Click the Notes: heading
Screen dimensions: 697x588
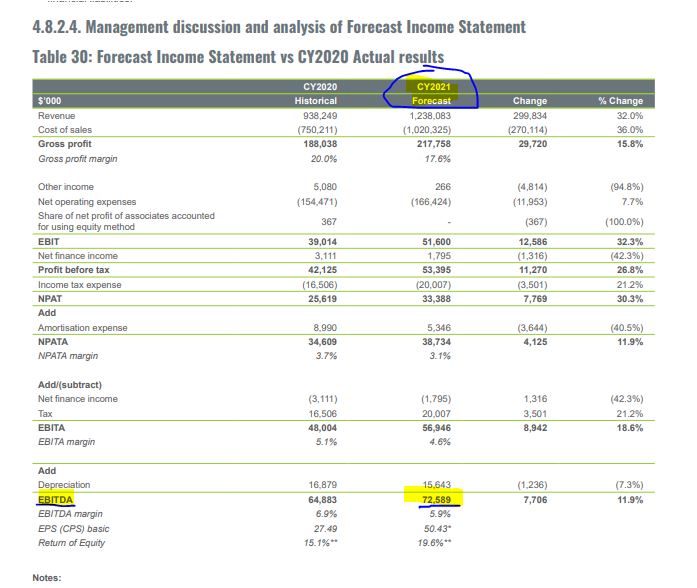pyautogui.click(x=47, y=578)
